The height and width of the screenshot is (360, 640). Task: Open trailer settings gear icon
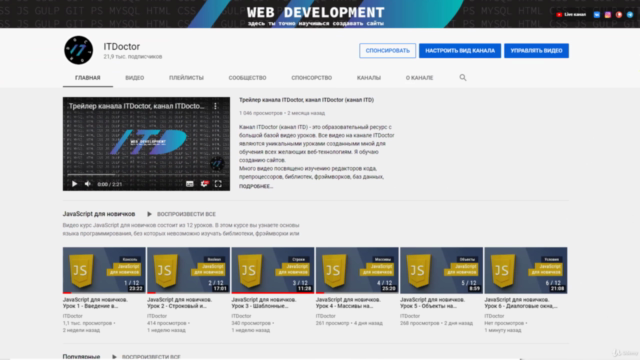pyautogui.click(x=204, y=184)
